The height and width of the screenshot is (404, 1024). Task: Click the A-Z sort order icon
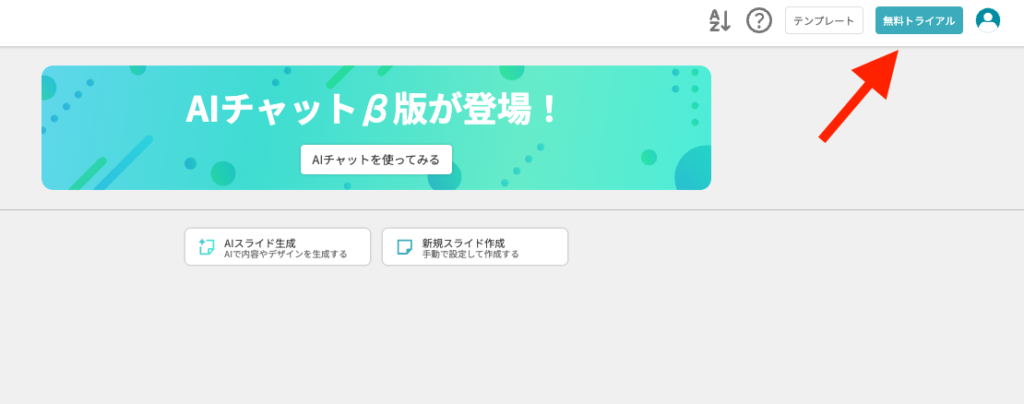pos(719,20)
